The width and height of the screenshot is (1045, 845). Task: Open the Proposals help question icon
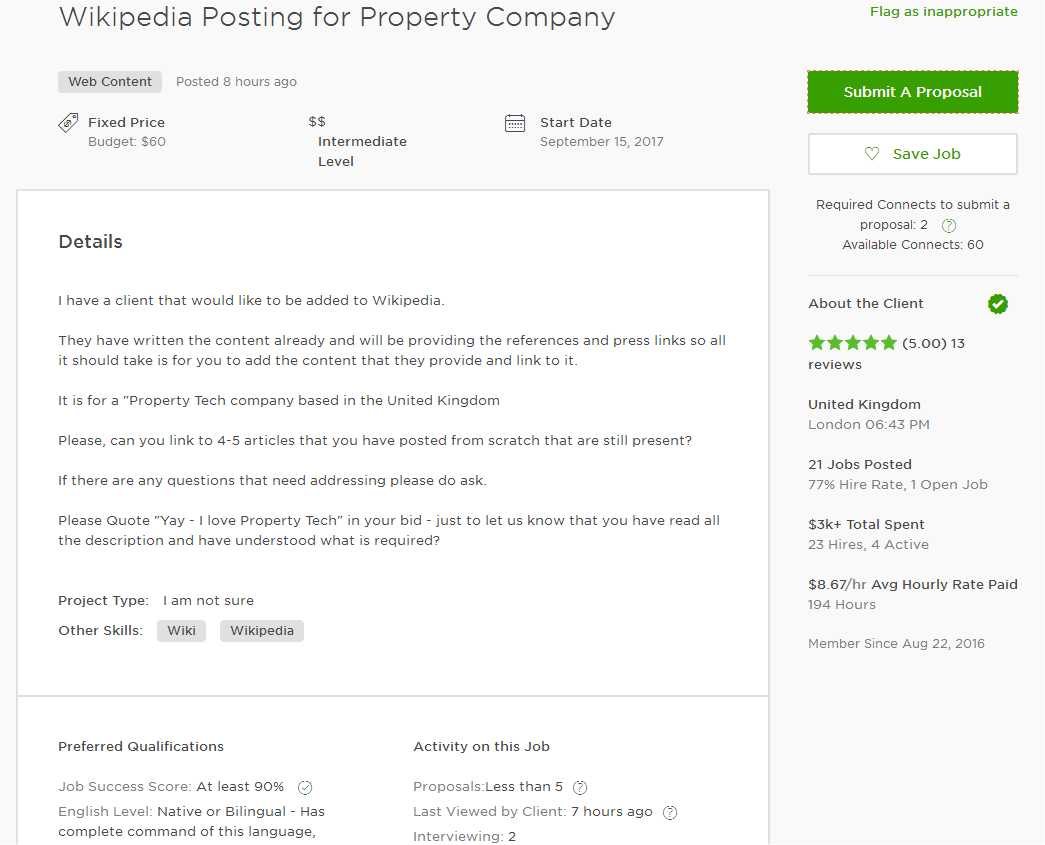[580, 787]
